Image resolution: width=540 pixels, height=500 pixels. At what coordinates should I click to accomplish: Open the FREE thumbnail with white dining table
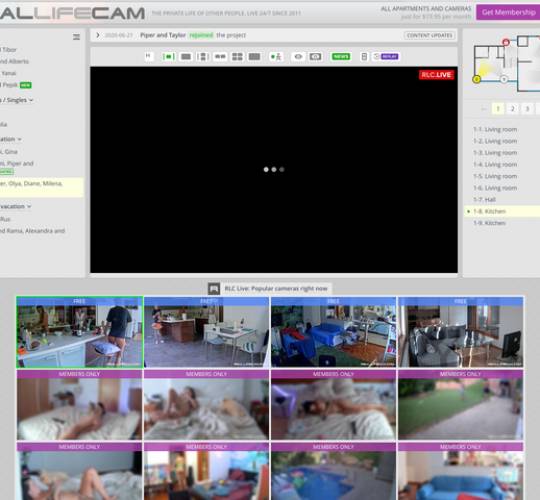(206, 332)
